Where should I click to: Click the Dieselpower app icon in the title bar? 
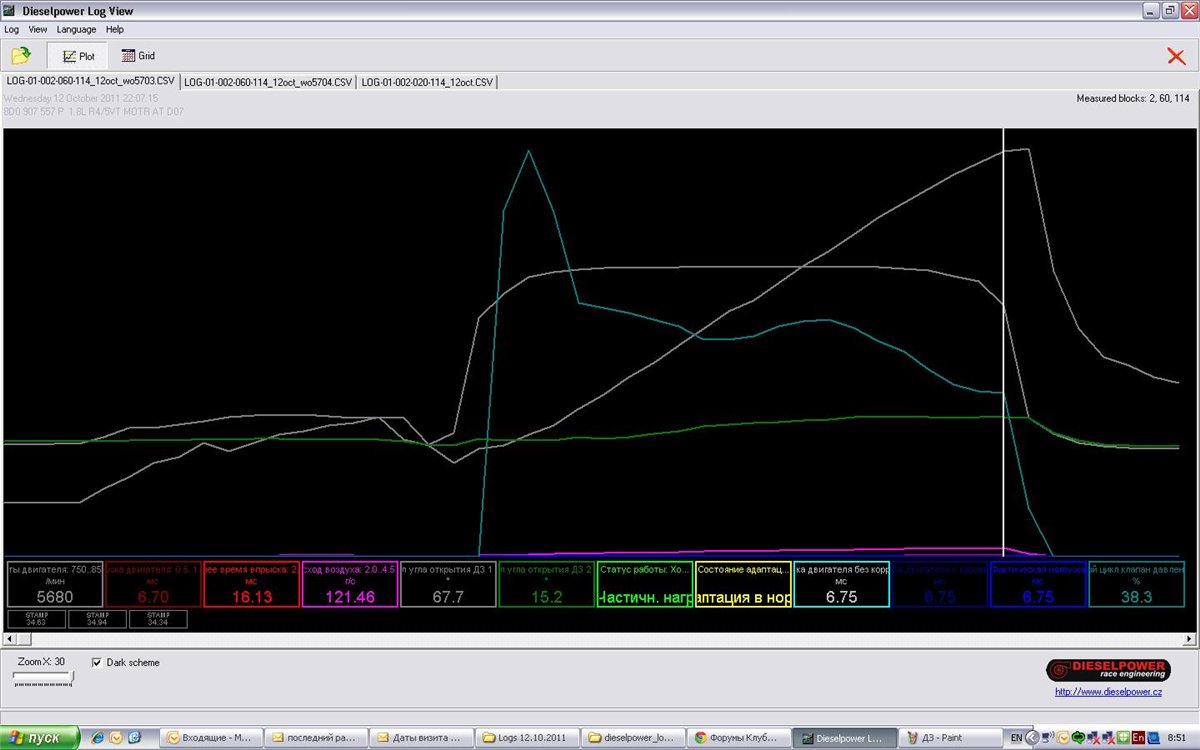[x=11, y=11]
